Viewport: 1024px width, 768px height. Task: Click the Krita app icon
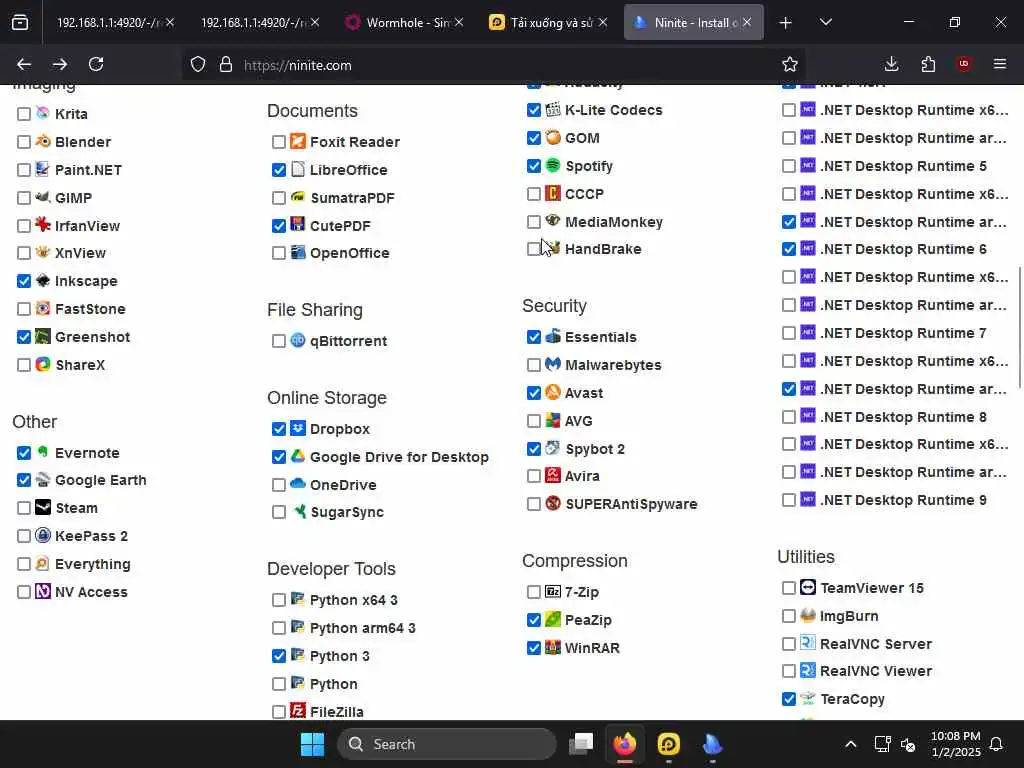[x=43, y=113]
